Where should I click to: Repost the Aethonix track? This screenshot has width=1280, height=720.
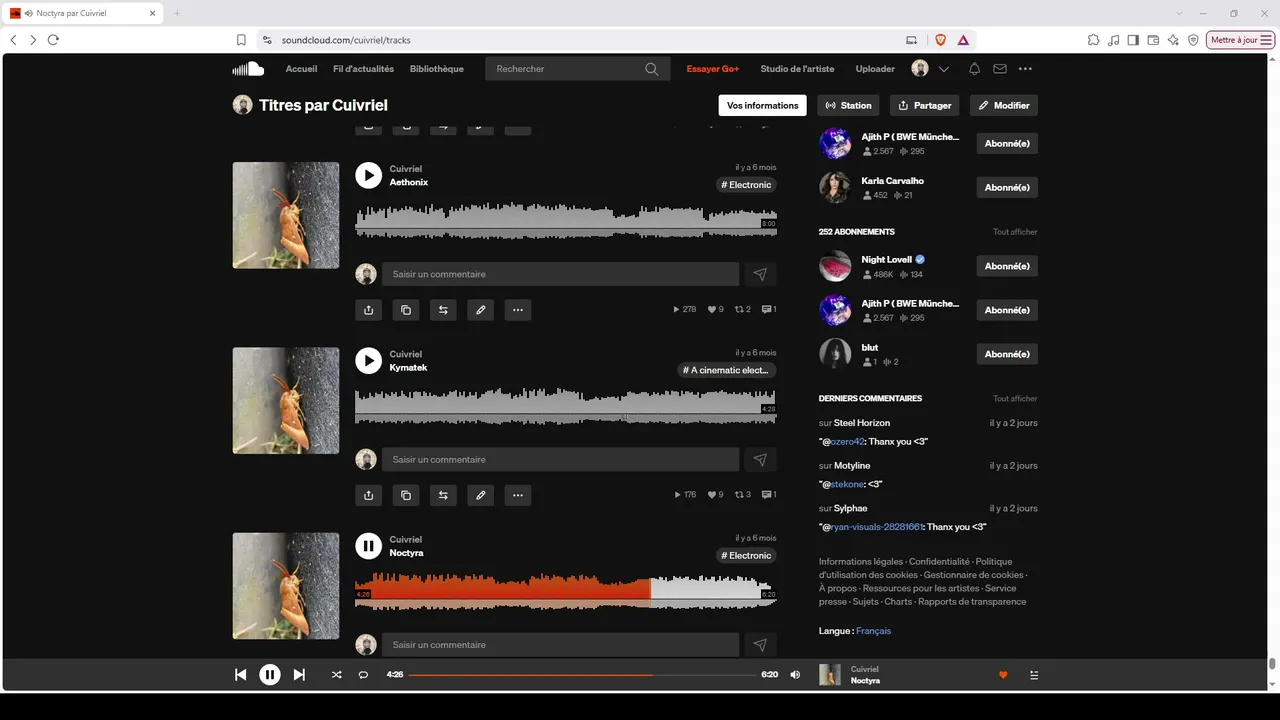443,310
